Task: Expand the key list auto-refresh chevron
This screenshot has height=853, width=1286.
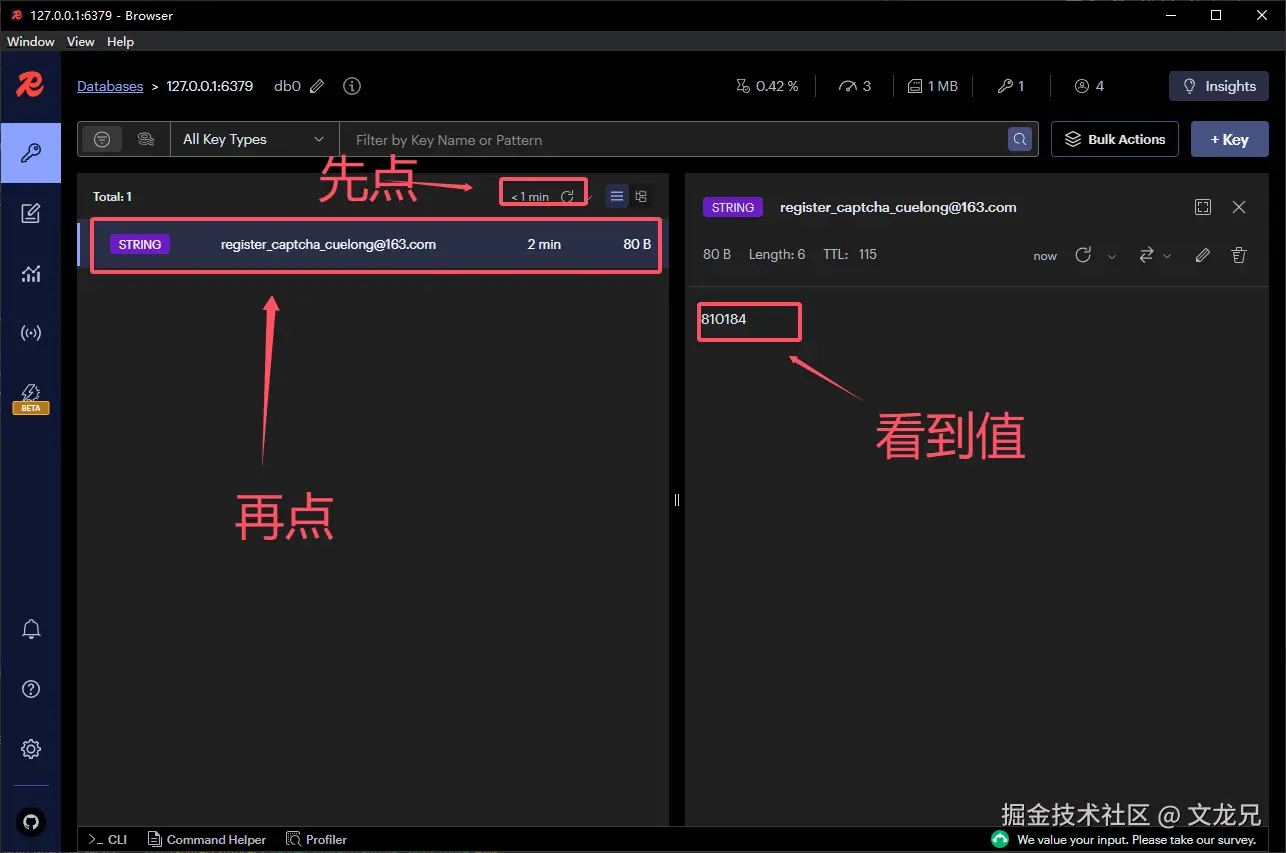Action: 589,197
